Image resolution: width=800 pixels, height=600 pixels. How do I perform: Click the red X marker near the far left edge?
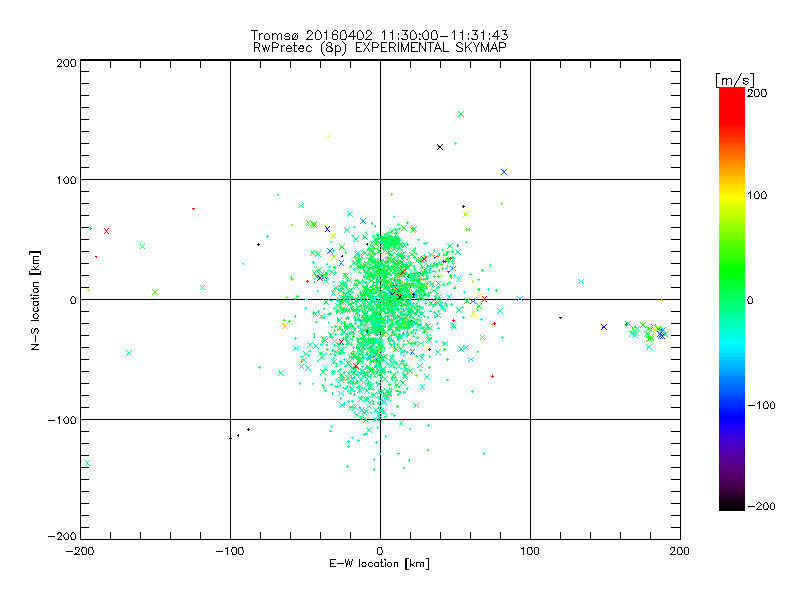point(107,231)
